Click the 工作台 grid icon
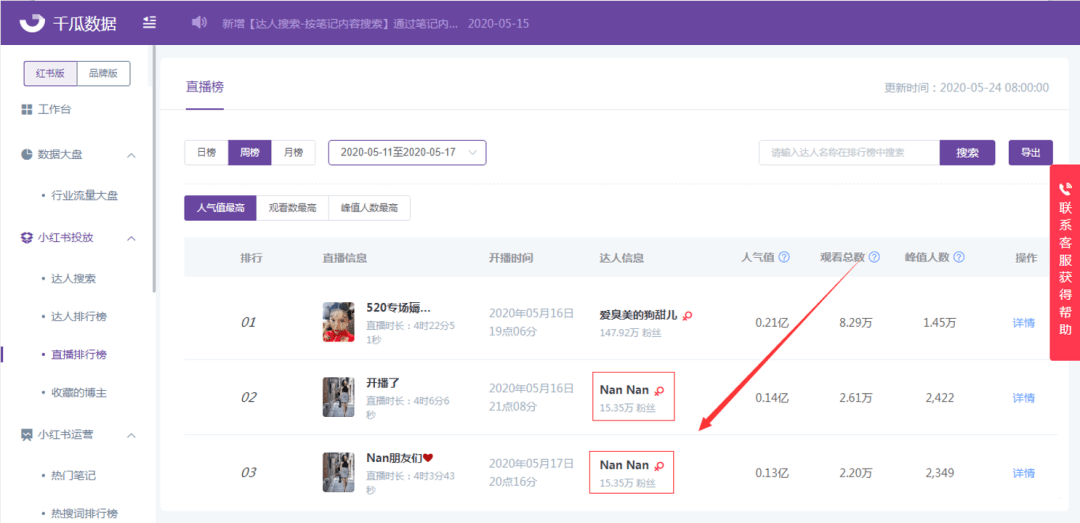 tap(27, 110)
